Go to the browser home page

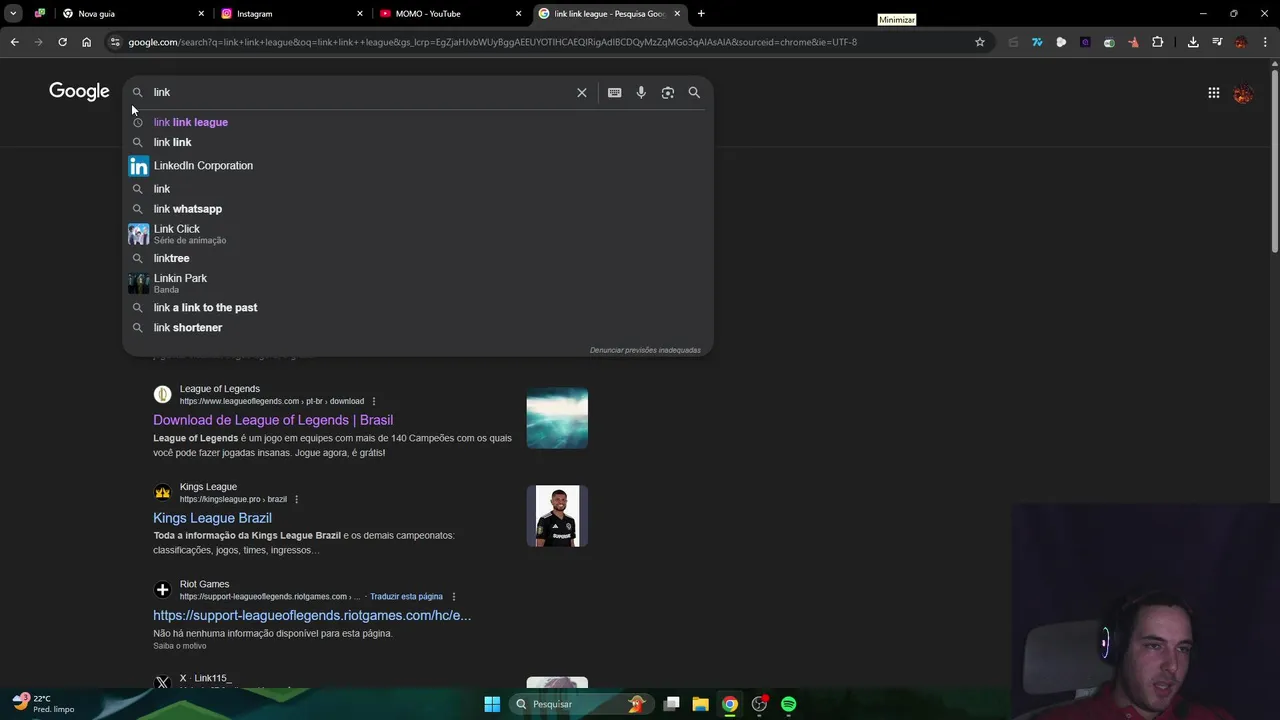click(x=86, y=42)
